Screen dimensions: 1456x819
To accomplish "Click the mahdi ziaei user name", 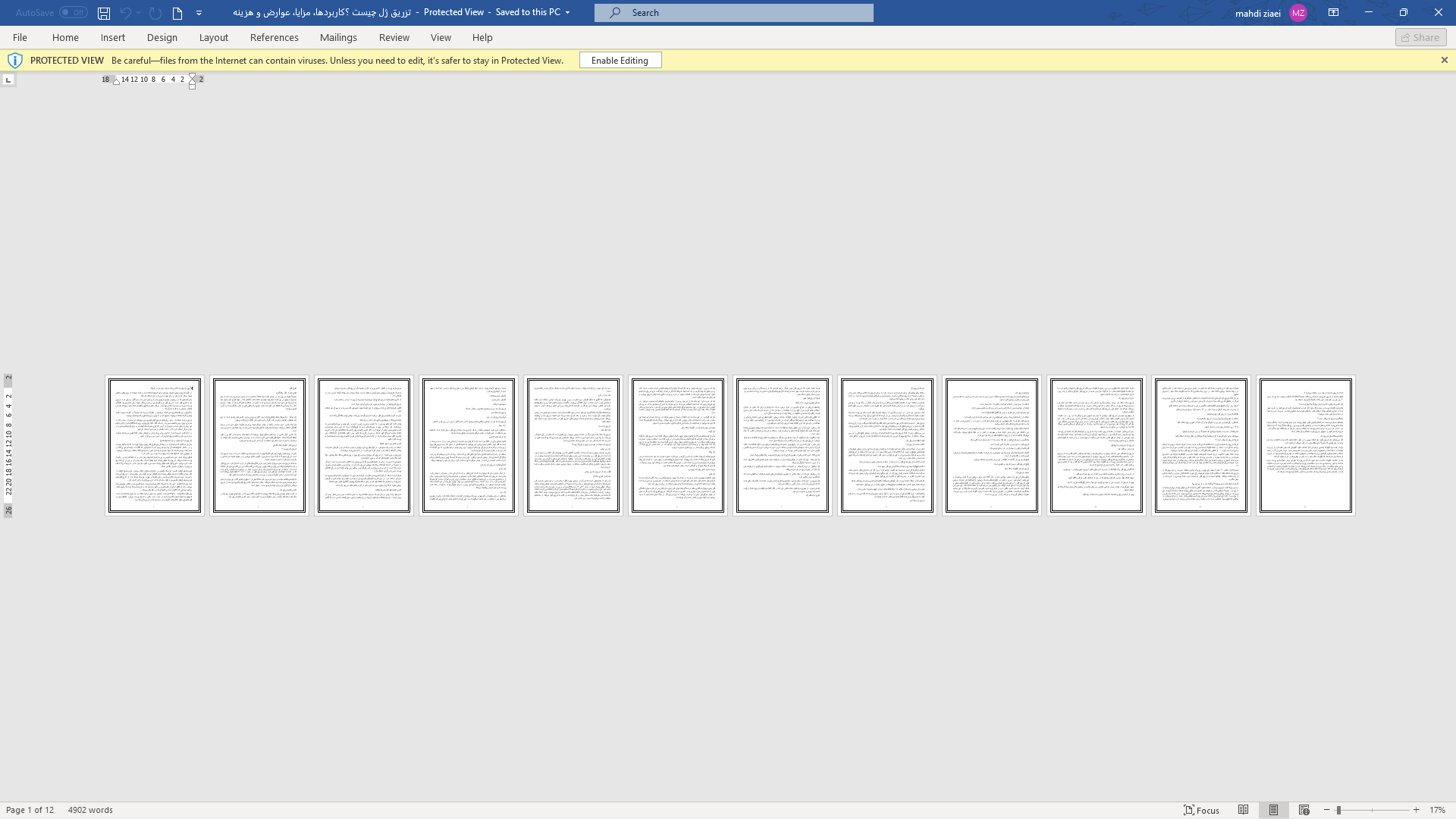I will [1257, 13].
